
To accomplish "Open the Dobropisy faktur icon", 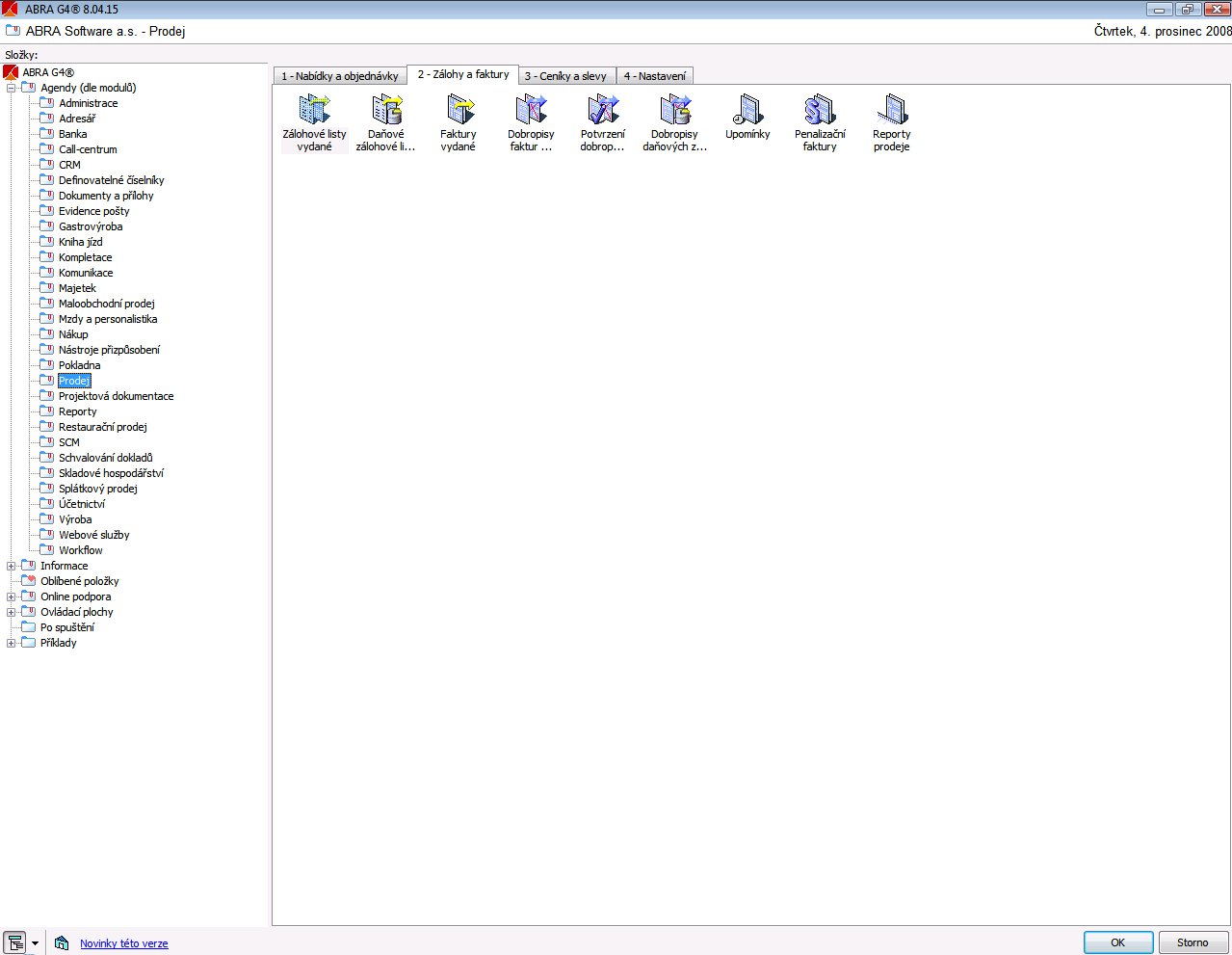I will tap(531, 110).
